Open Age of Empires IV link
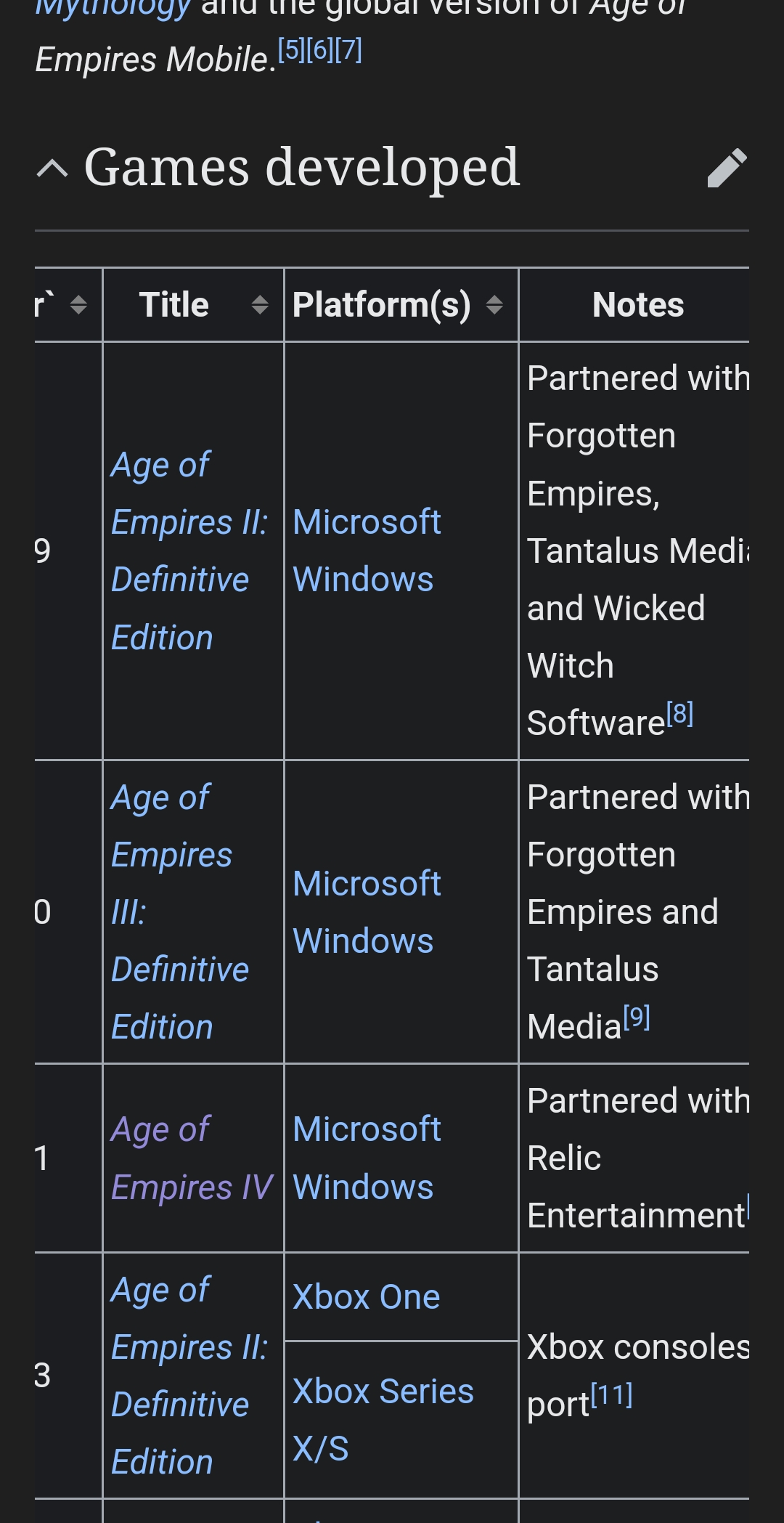 click(x=192, y=1158)
